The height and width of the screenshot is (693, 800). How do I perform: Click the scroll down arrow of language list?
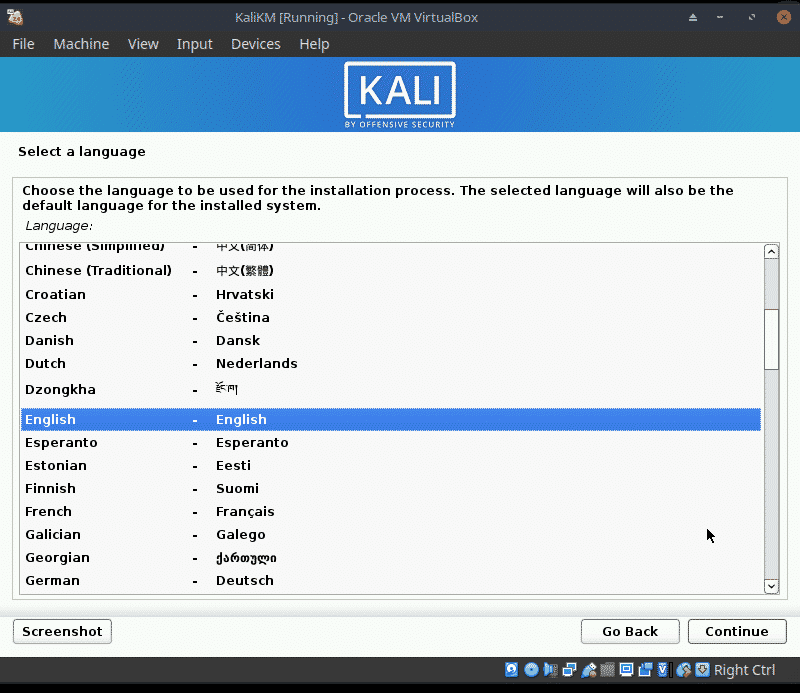coord(771,586)
